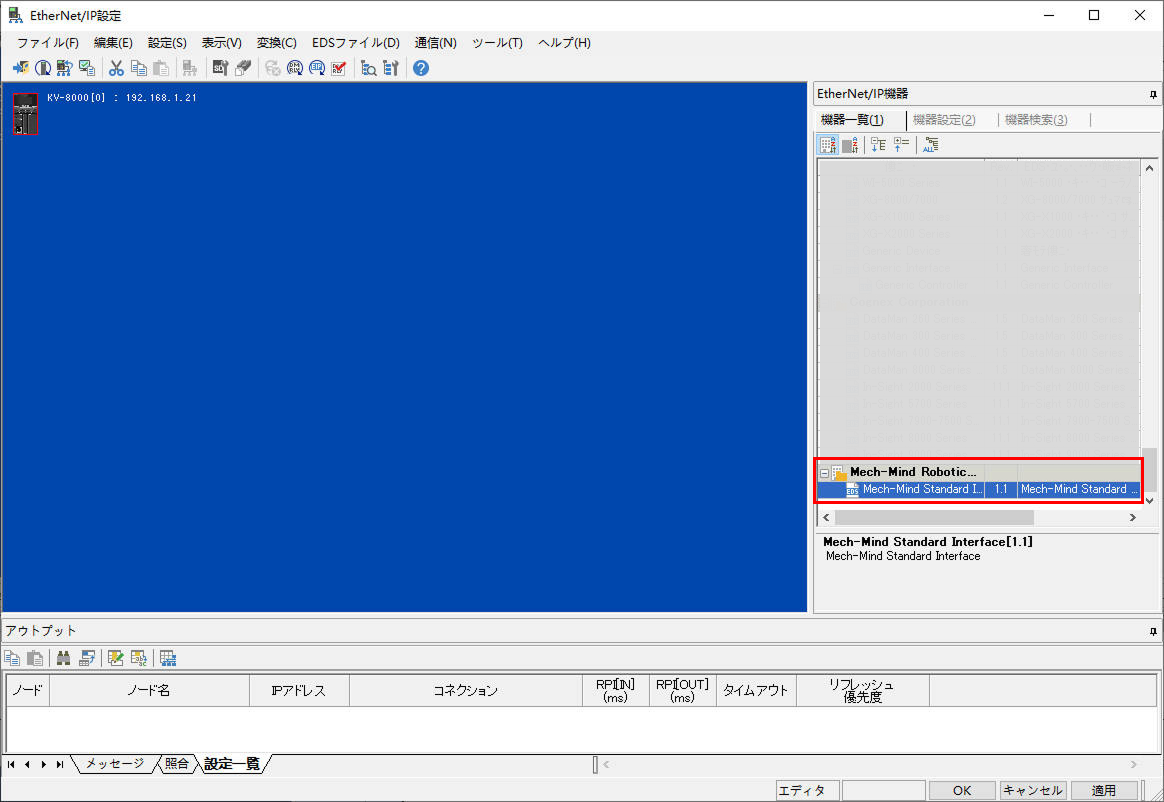This screenshot has height=802, width=1164.
Task: Click the EIP refresh icon on the toolbar
Action: pyautogui.click(x=317, y=67)
